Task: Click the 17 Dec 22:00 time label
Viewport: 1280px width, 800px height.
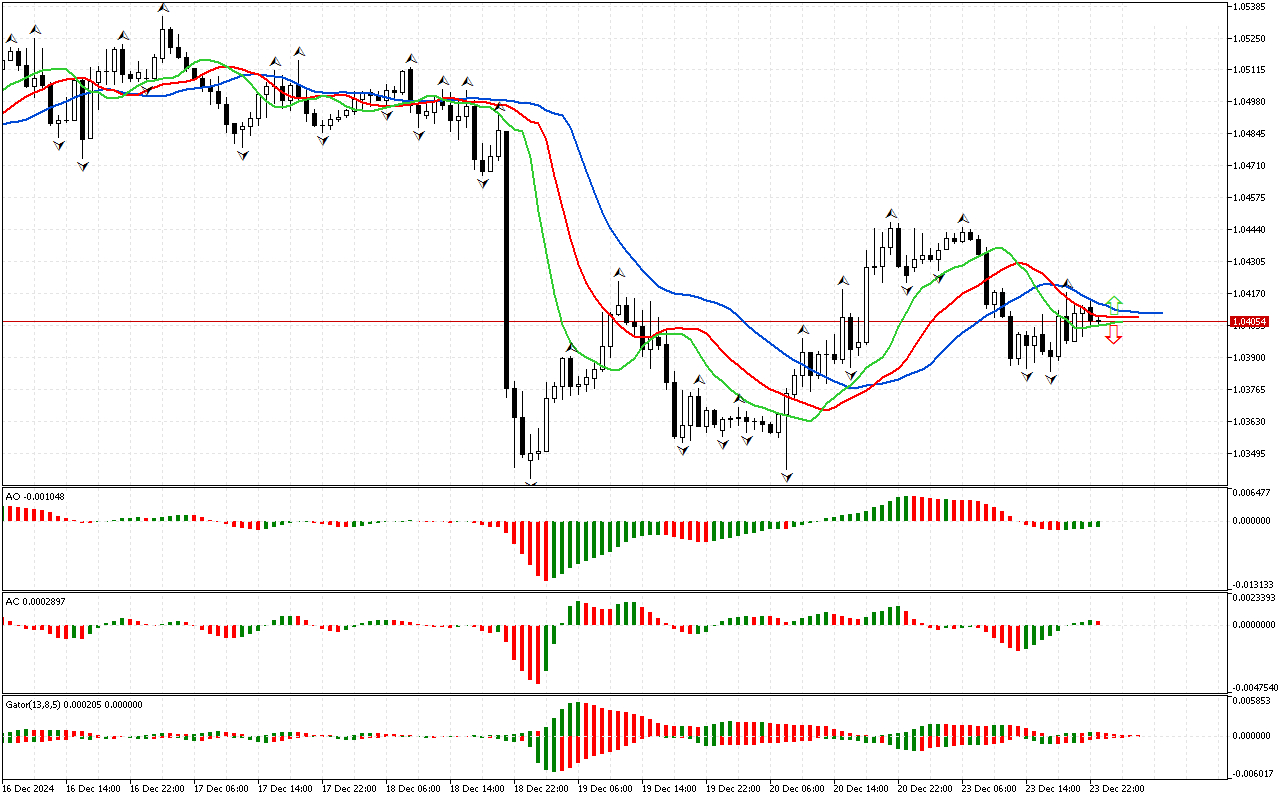Action: pos(350,789)
